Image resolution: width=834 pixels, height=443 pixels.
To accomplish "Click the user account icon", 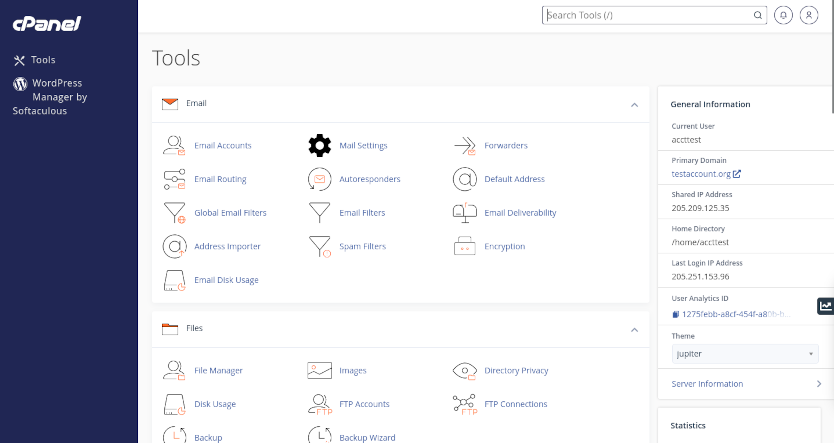I will (x=808, y=16).
